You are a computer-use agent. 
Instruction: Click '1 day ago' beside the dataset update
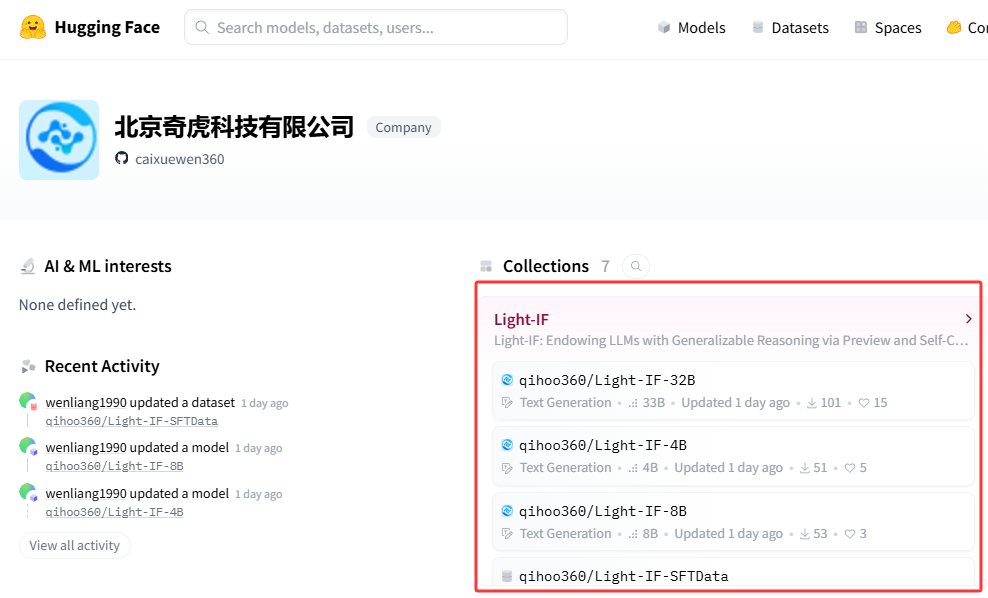coord(265,403)
